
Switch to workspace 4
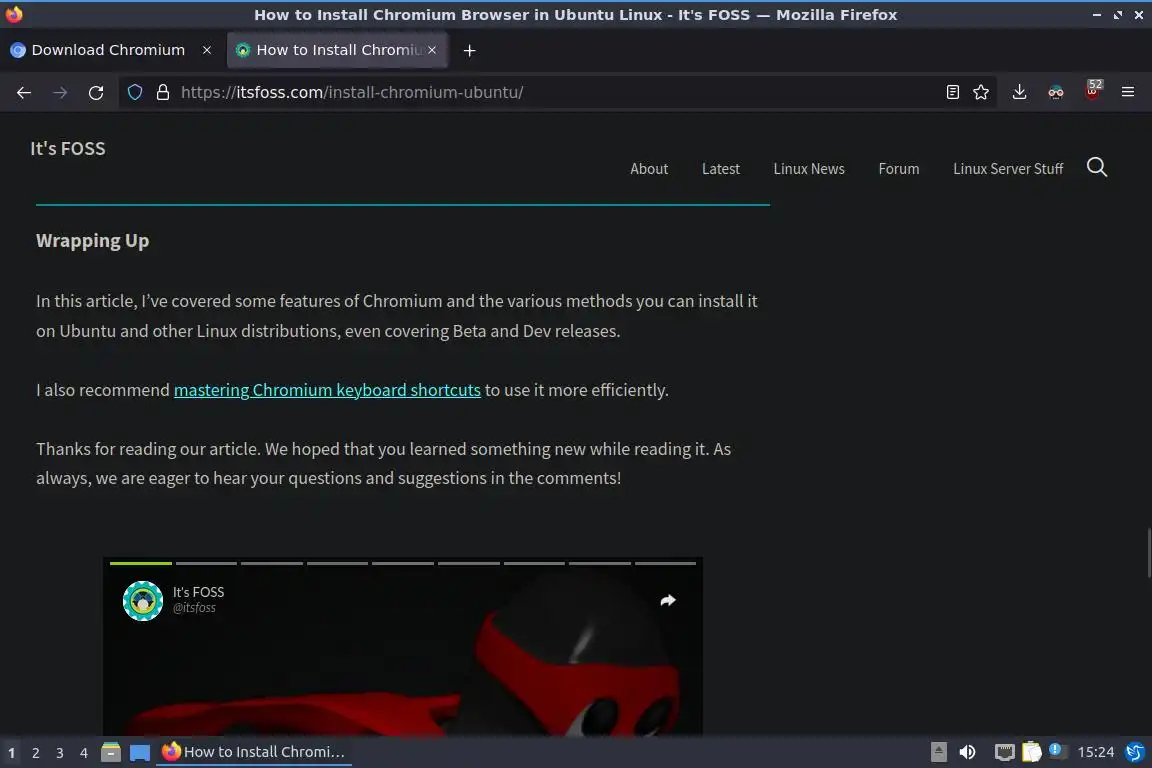click(84, 753)
